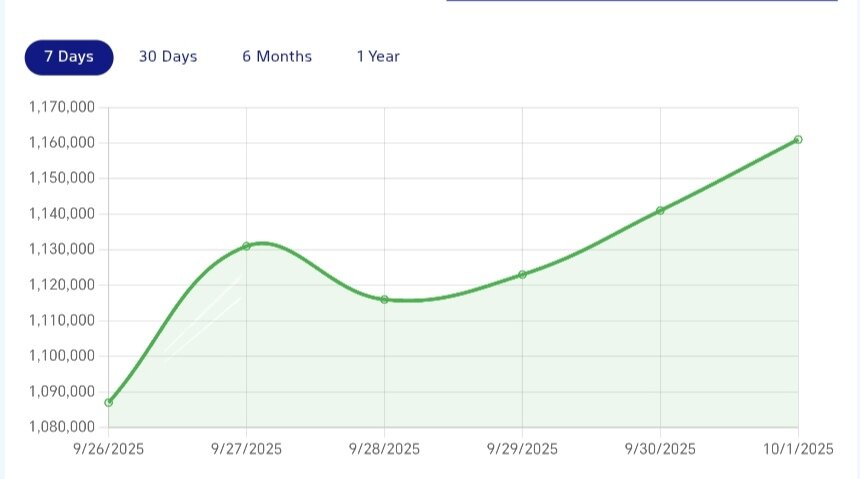
Task: Show the 6 Months view
Action: click(277, 57)
